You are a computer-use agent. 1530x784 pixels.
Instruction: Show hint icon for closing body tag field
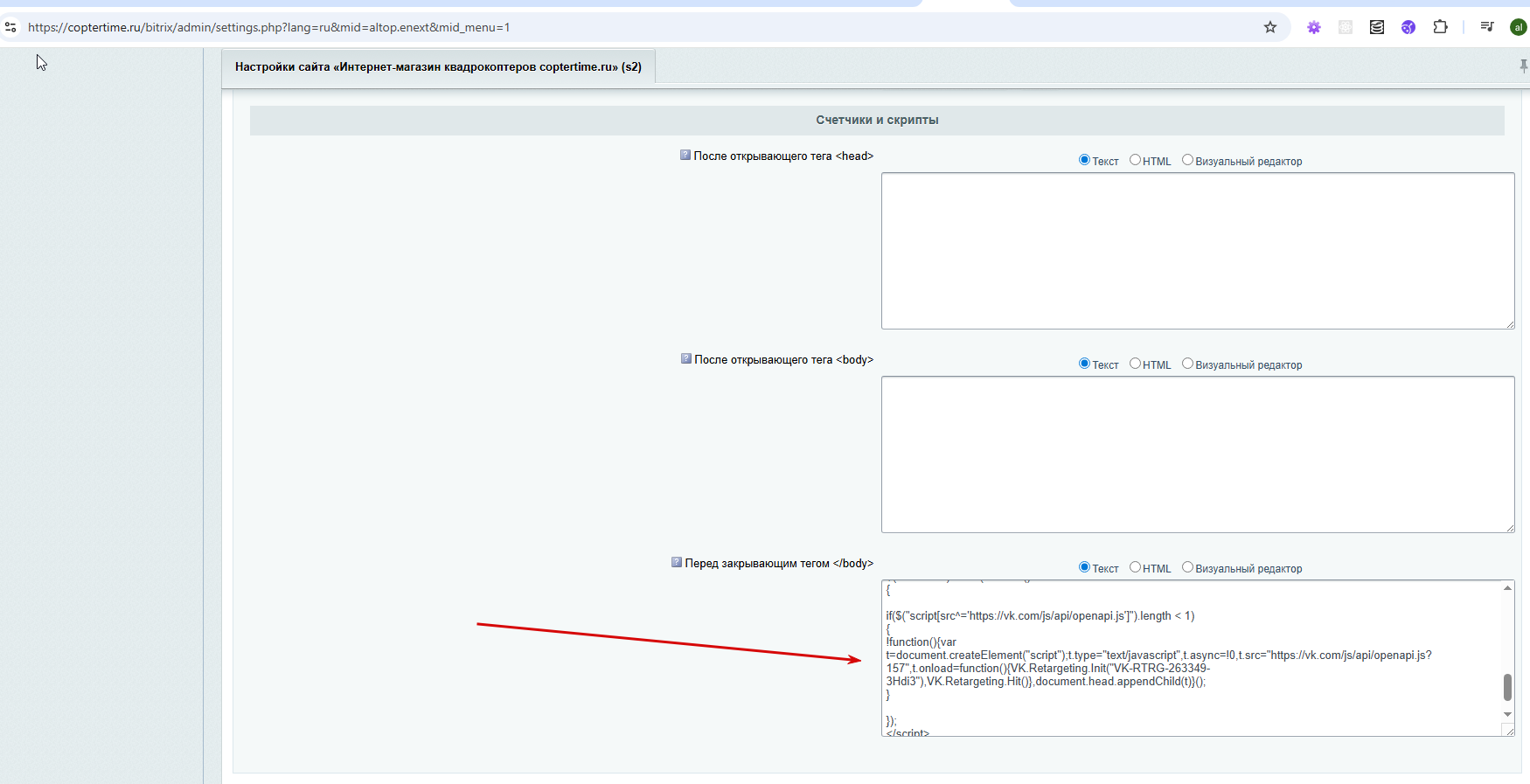tap(677, 562)
